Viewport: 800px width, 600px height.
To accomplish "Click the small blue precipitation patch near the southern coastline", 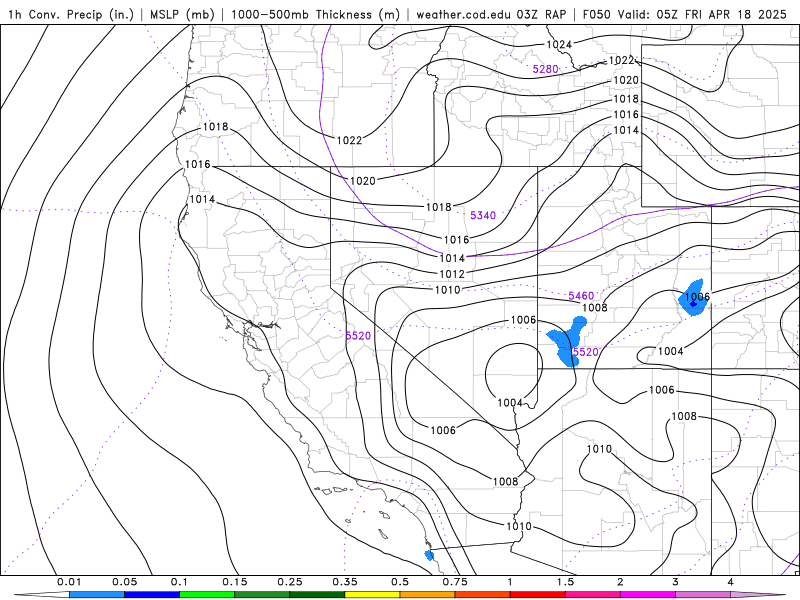I will (x=429, y=555).
